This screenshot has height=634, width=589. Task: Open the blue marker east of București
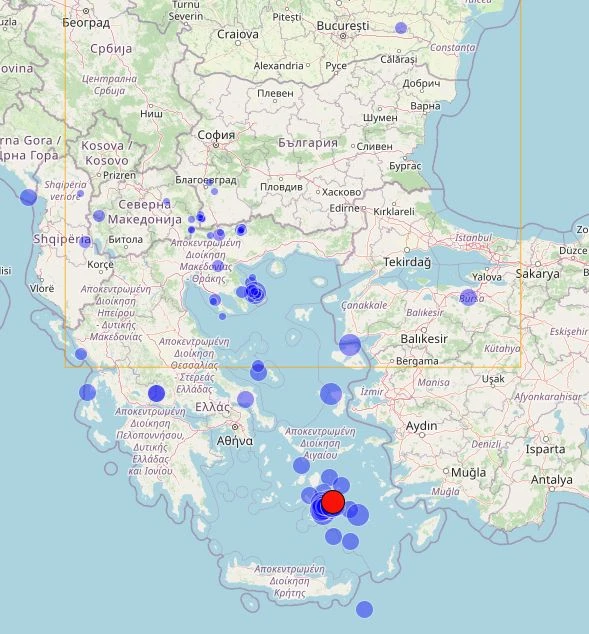pyautogui.click(x=401, y=28)
